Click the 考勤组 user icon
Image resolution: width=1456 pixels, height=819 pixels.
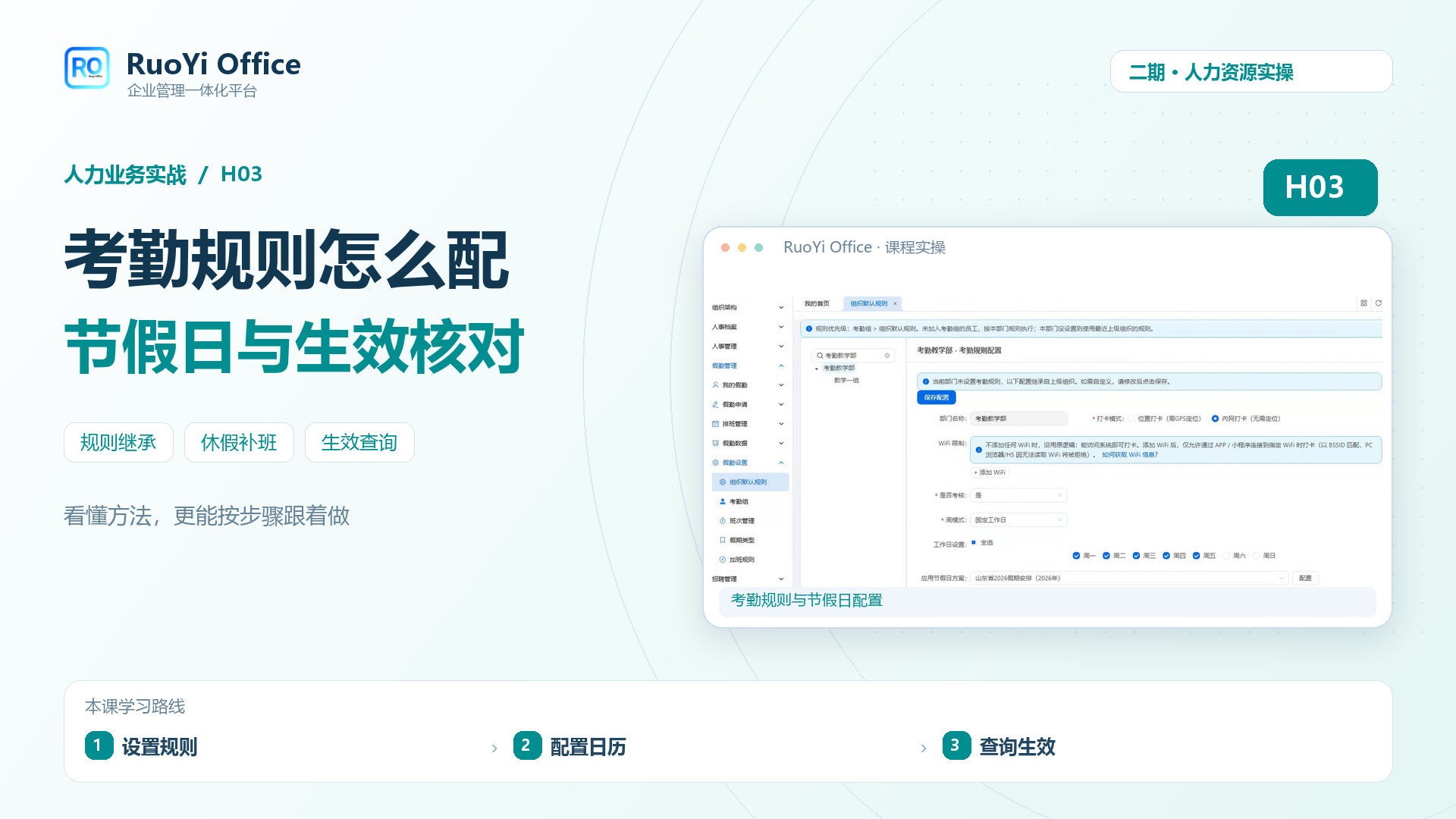(723, 502)
